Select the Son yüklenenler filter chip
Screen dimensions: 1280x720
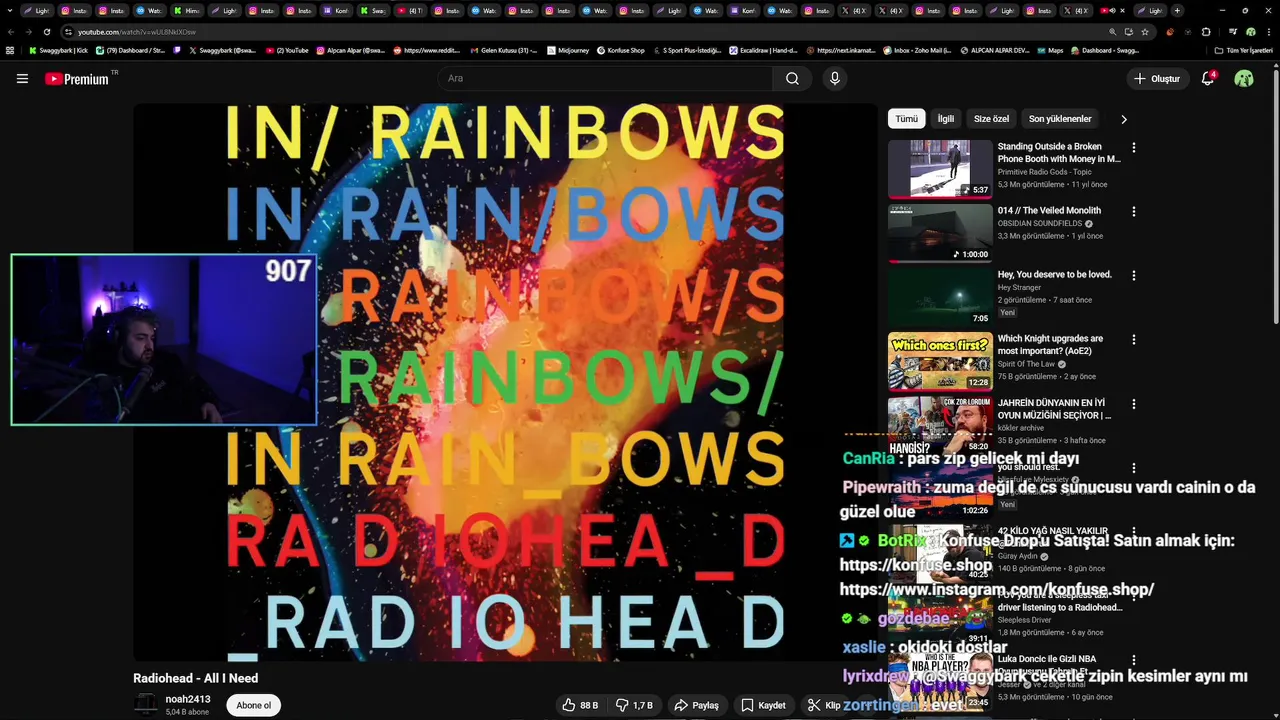click(1060, 119)
